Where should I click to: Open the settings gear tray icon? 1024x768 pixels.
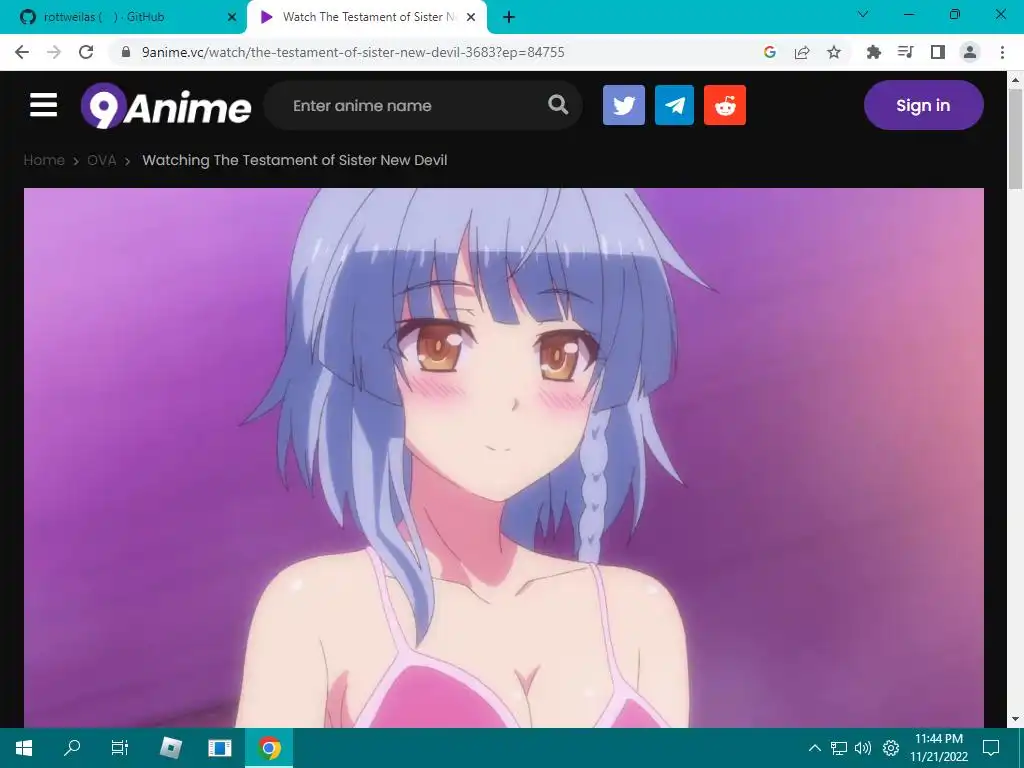[x=891, y=748]
